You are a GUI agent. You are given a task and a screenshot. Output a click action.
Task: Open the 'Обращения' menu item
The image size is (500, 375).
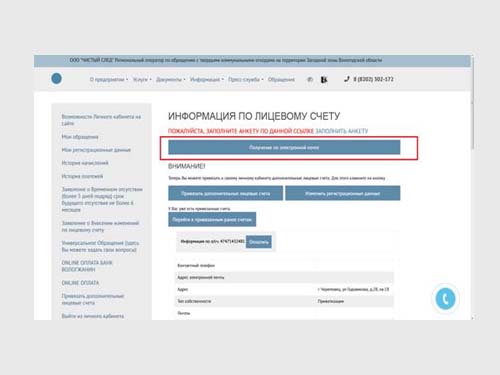click(x=281, y=80)
